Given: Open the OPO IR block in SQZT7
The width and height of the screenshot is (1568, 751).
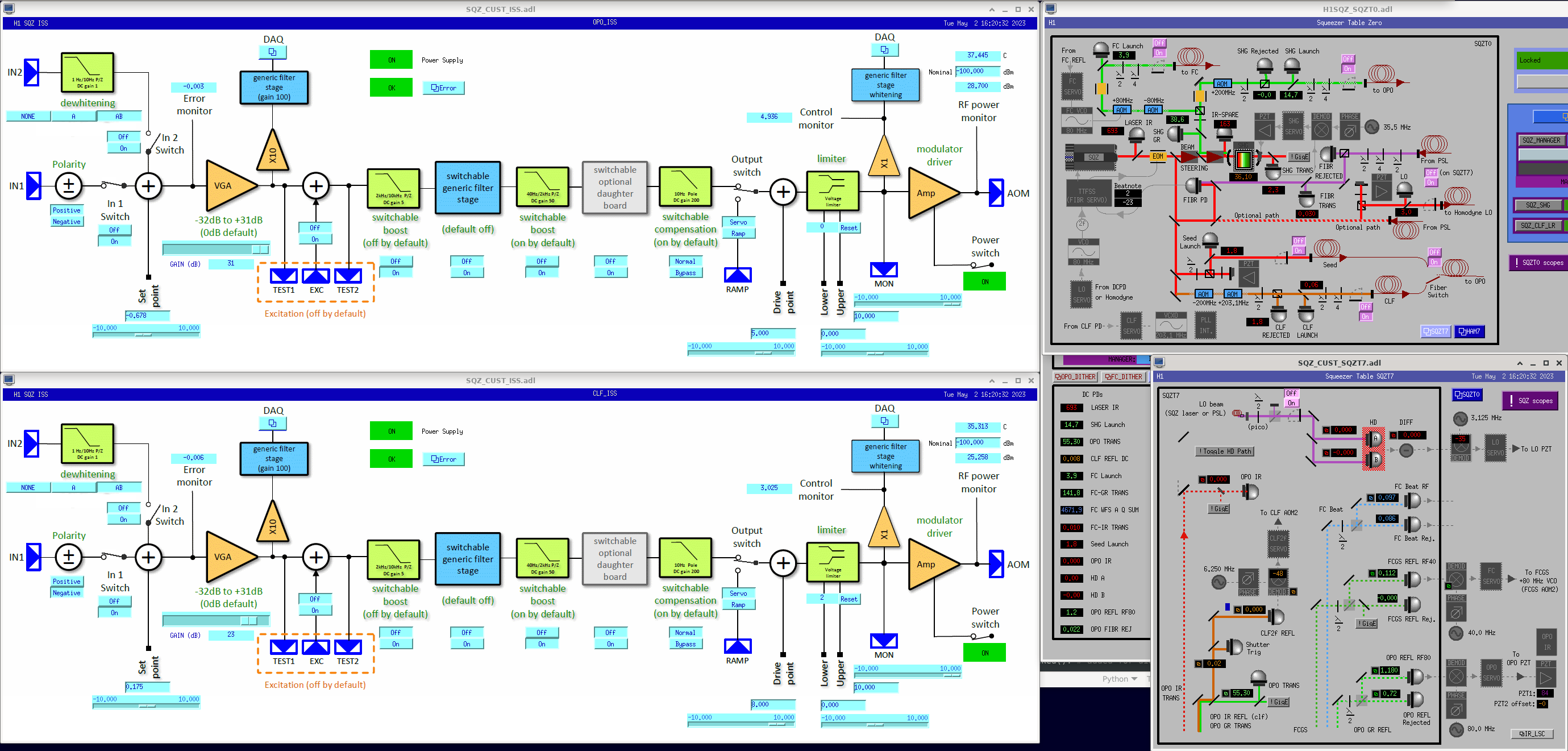Looking at the screenshot, I should click(1547, 642).
